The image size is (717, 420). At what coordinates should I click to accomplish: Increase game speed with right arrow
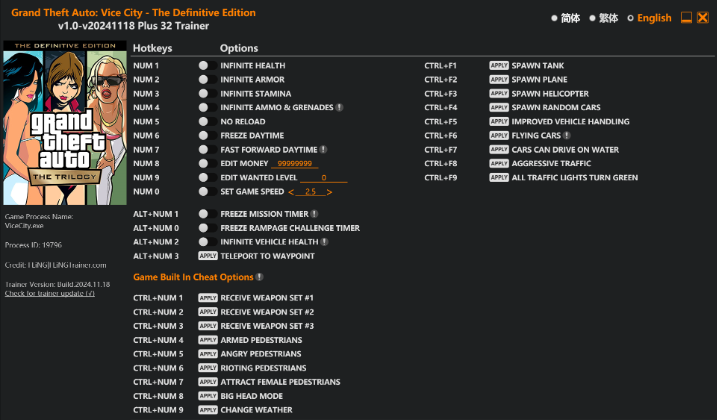[x=329, y=192]
